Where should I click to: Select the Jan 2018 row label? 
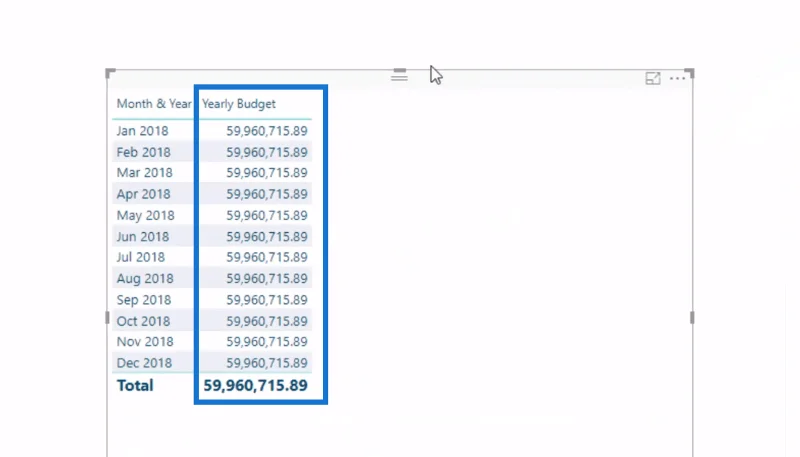point(142,131)
